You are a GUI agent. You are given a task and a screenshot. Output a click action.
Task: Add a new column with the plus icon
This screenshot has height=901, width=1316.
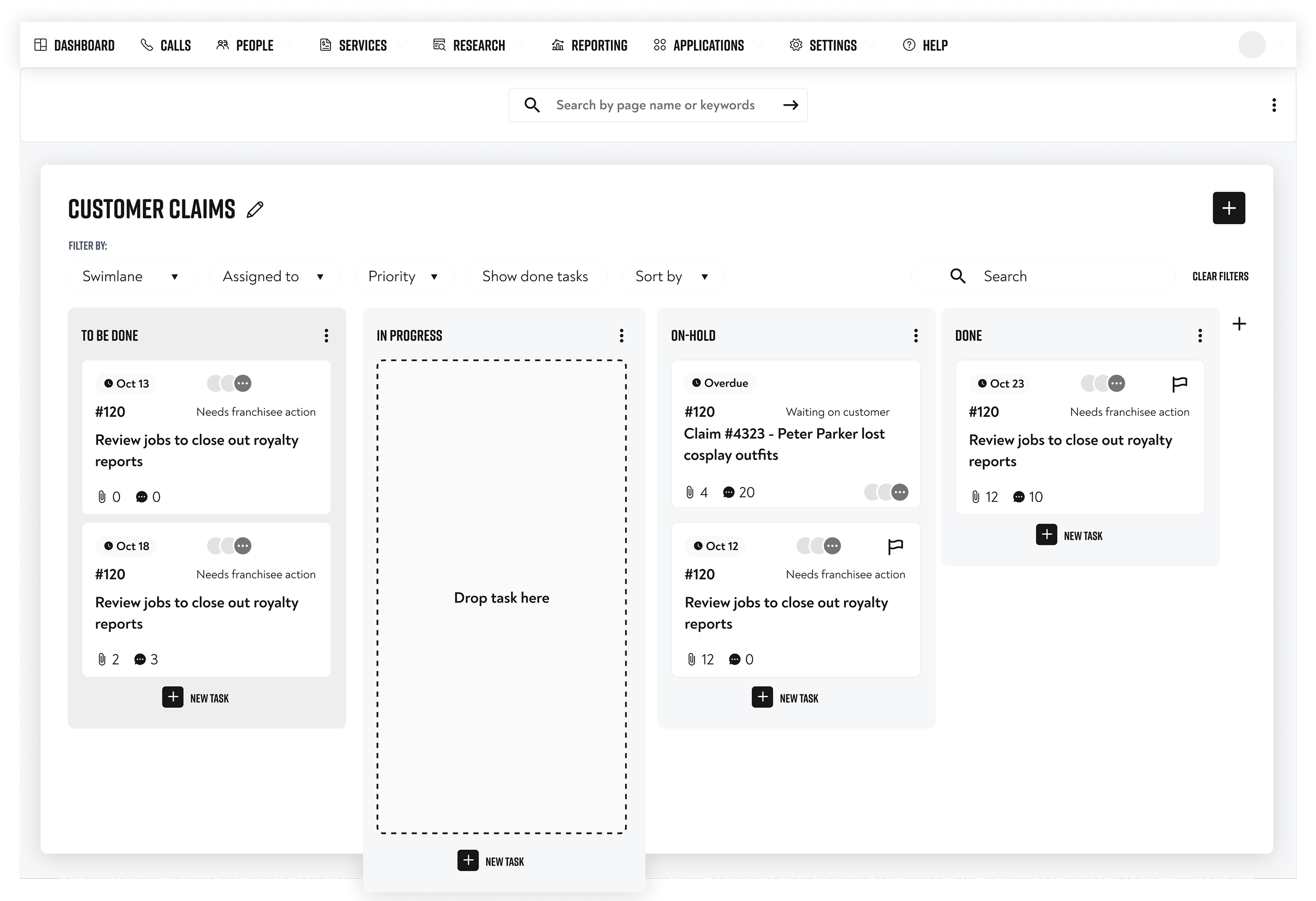[x=1239, y=324]
